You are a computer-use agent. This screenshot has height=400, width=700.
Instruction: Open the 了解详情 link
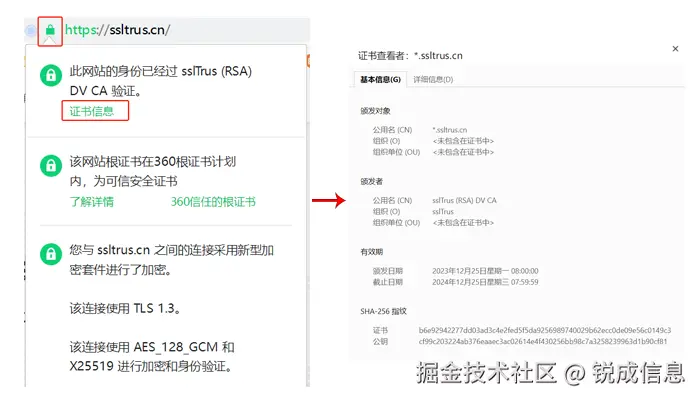point(92,202)
